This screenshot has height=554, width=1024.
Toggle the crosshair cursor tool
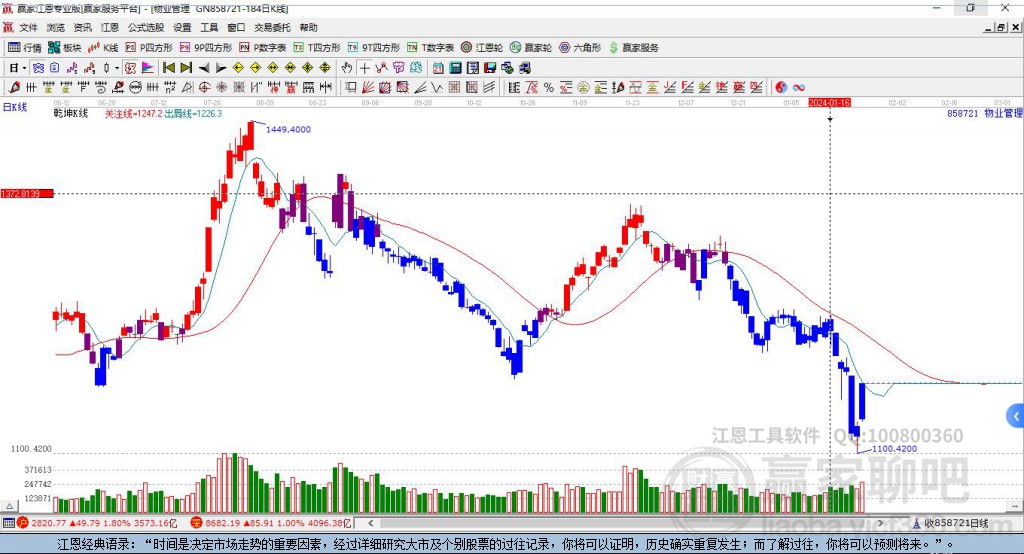[x=364, y=68]
